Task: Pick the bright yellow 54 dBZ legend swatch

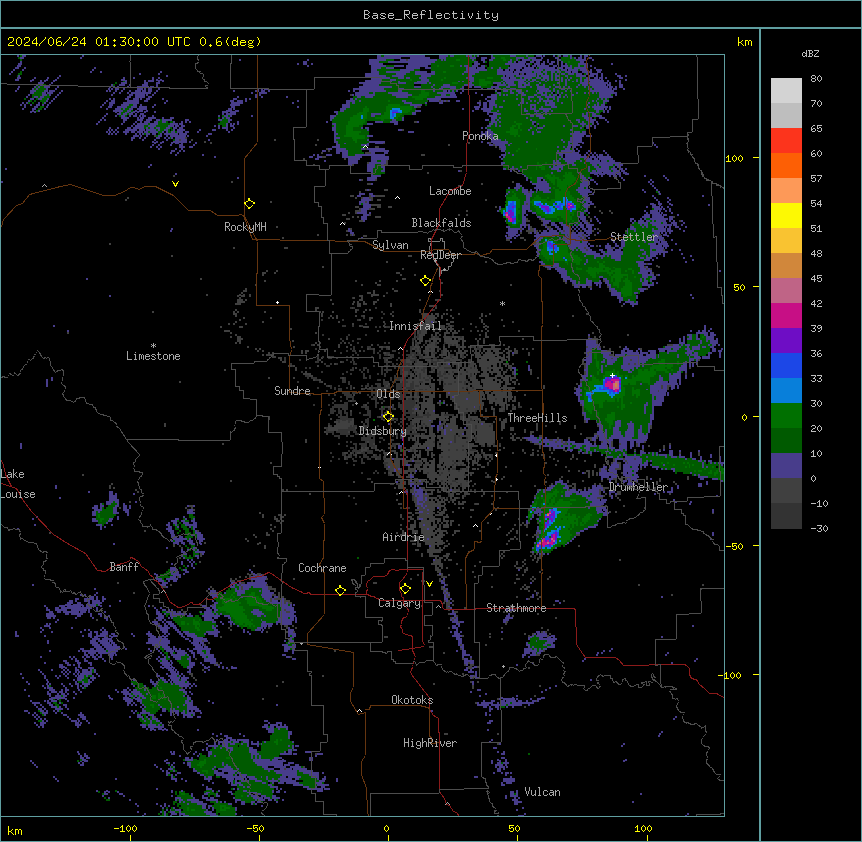Action: tap(786, 215)
